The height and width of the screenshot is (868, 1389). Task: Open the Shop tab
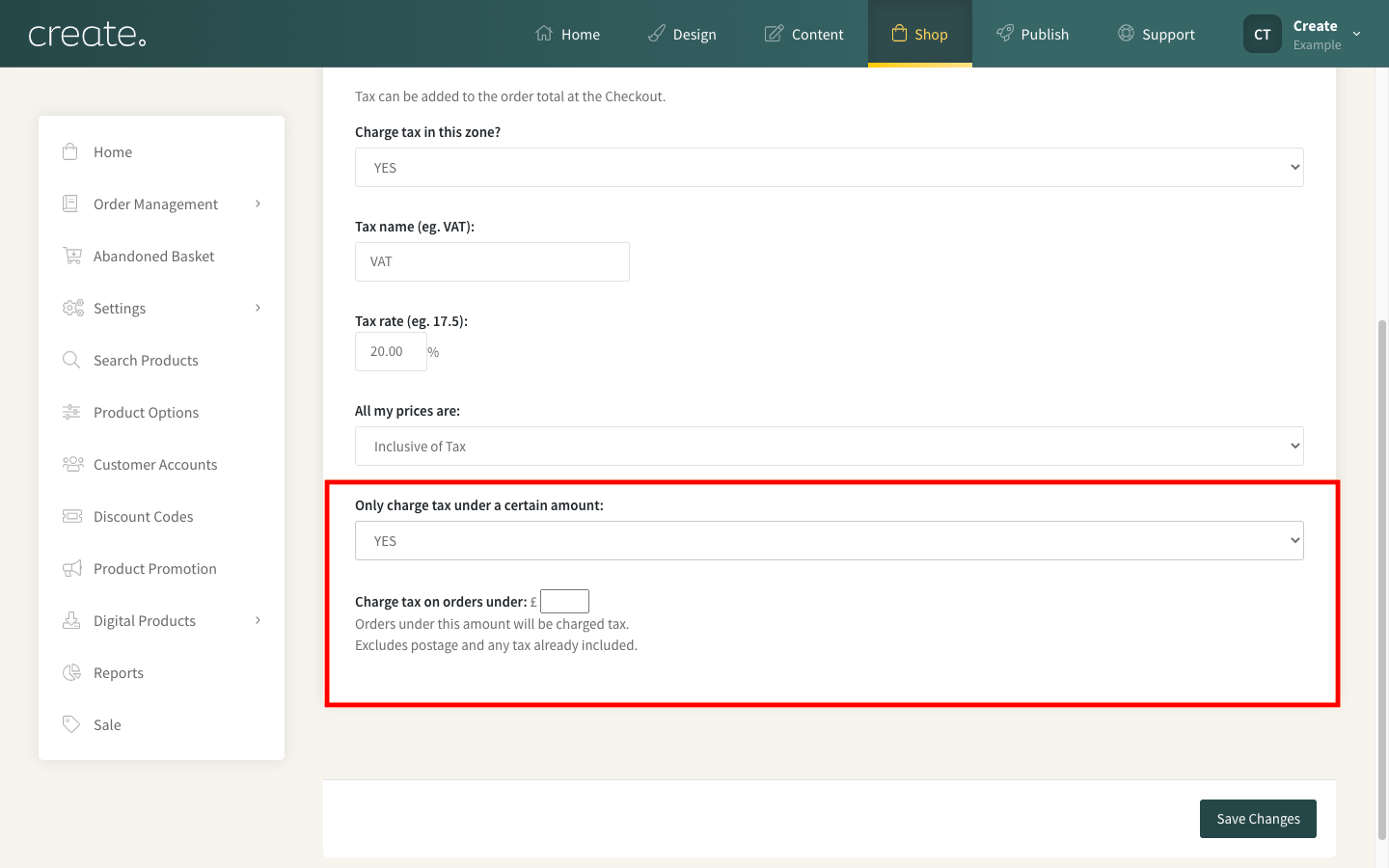(920, 34)
